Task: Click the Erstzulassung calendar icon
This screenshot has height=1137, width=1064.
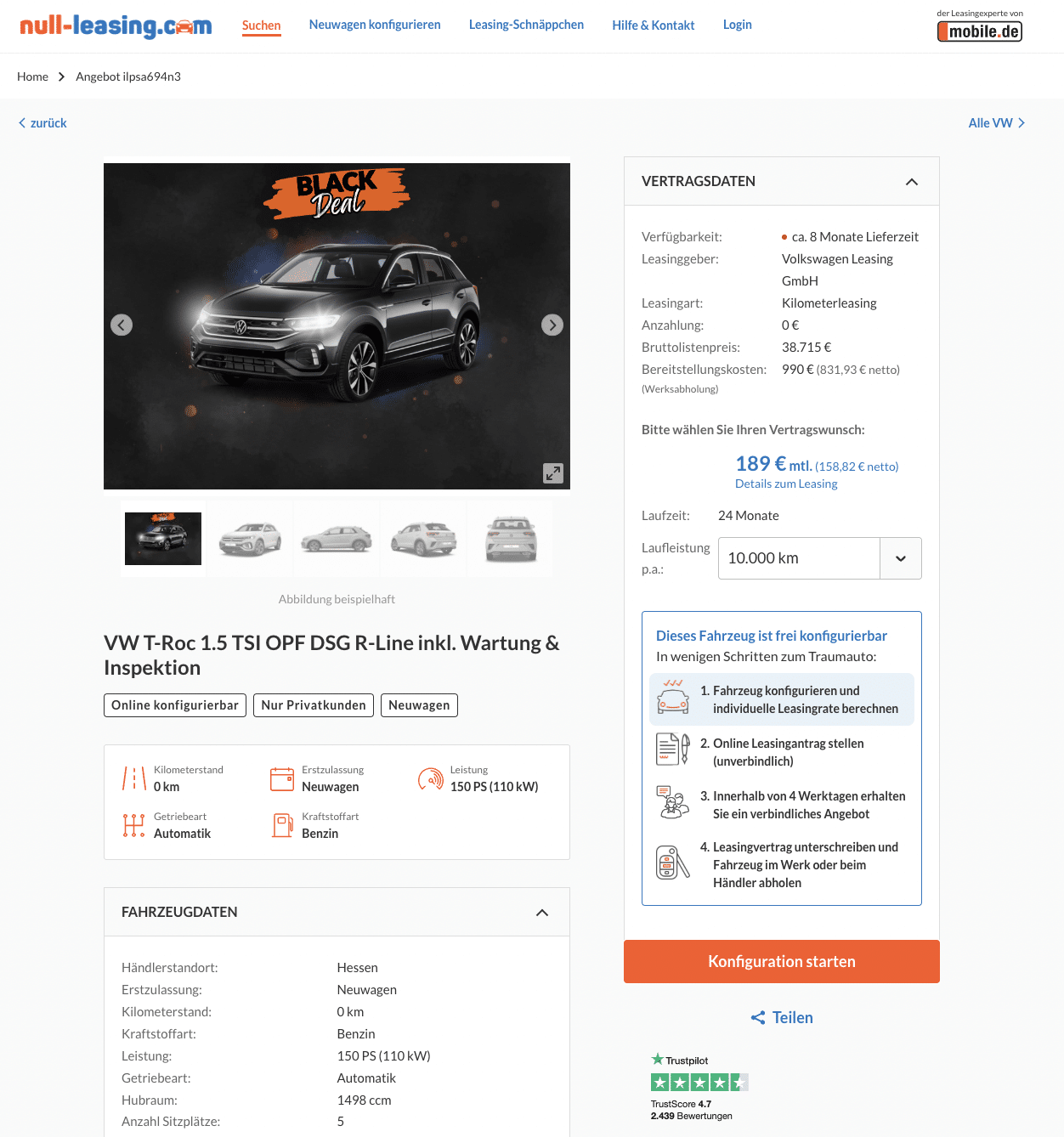Action: click(x=282, y=778)
